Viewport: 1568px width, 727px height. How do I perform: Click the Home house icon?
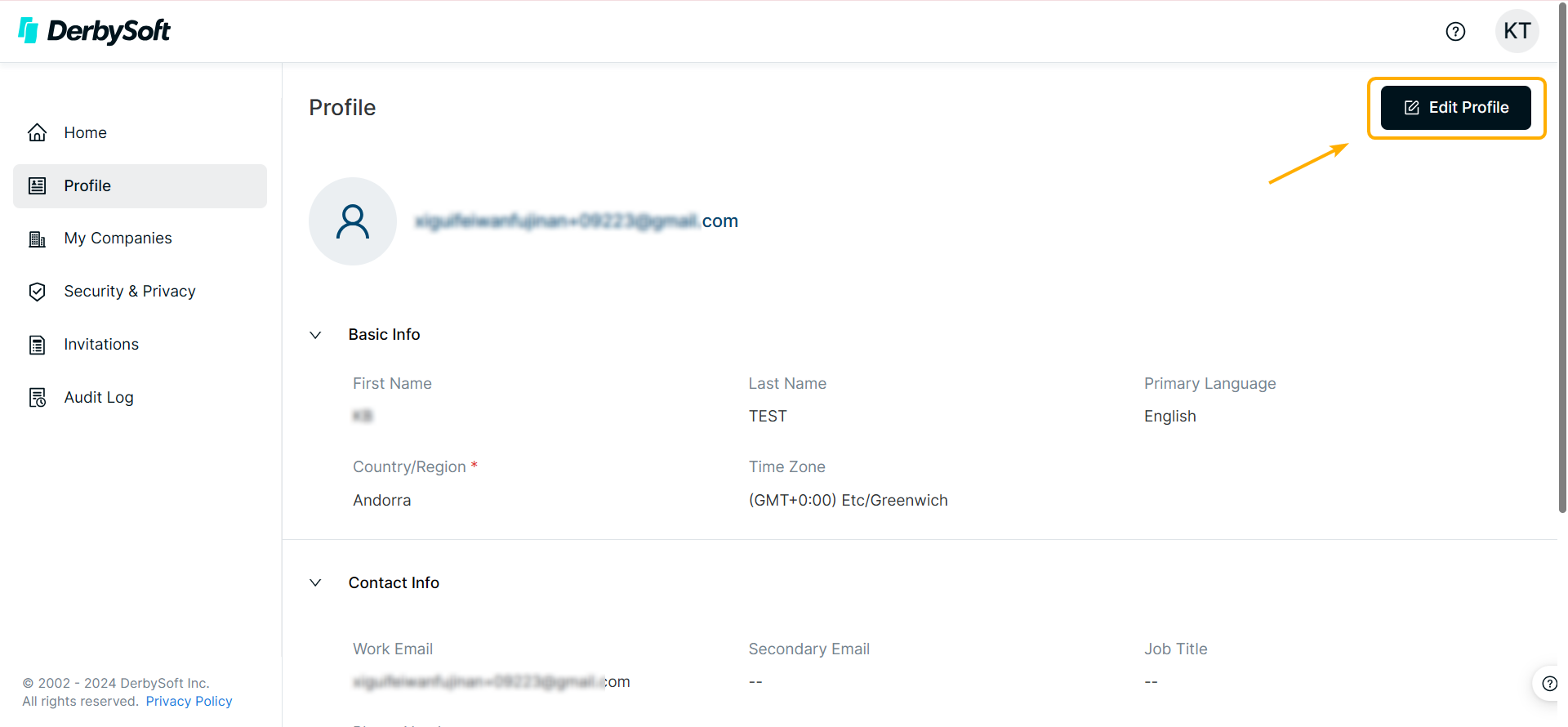37,132
